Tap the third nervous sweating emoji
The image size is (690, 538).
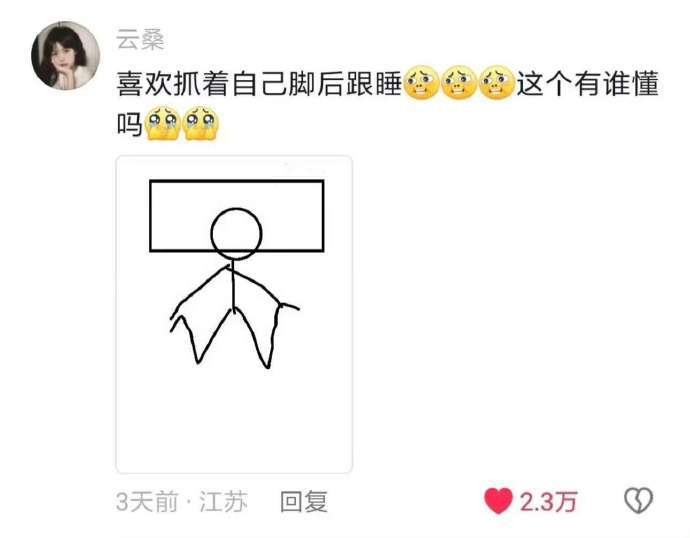coord(497,82)
